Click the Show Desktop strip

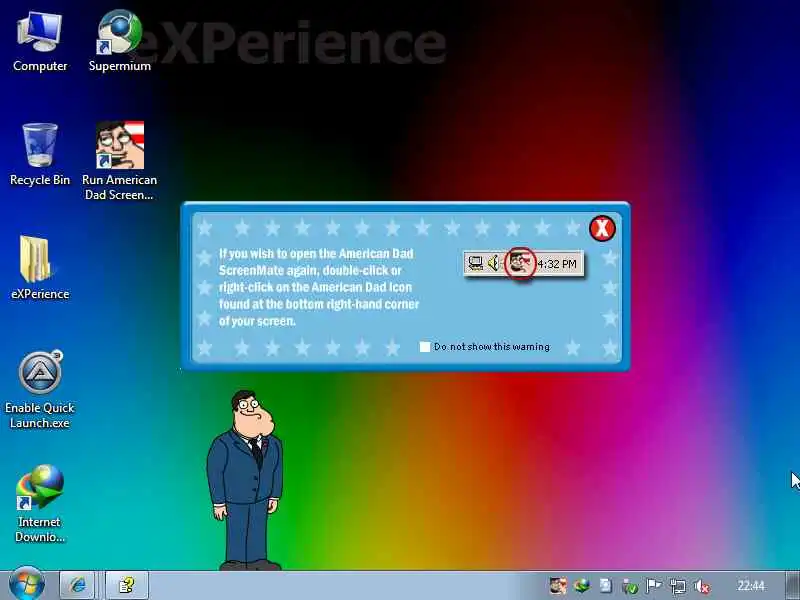tap(792, 585)
